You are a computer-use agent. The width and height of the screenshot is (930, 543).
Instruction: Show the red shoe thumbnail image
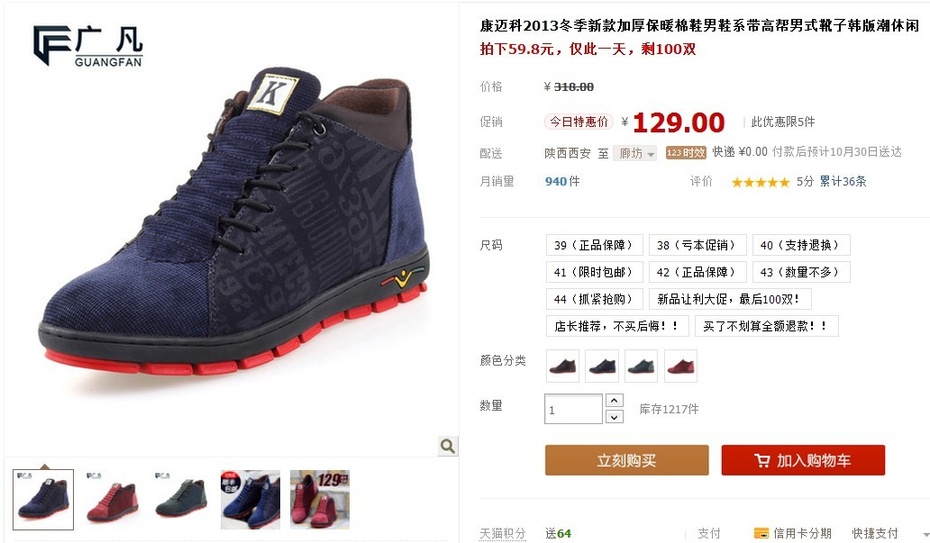click(113, 500)
